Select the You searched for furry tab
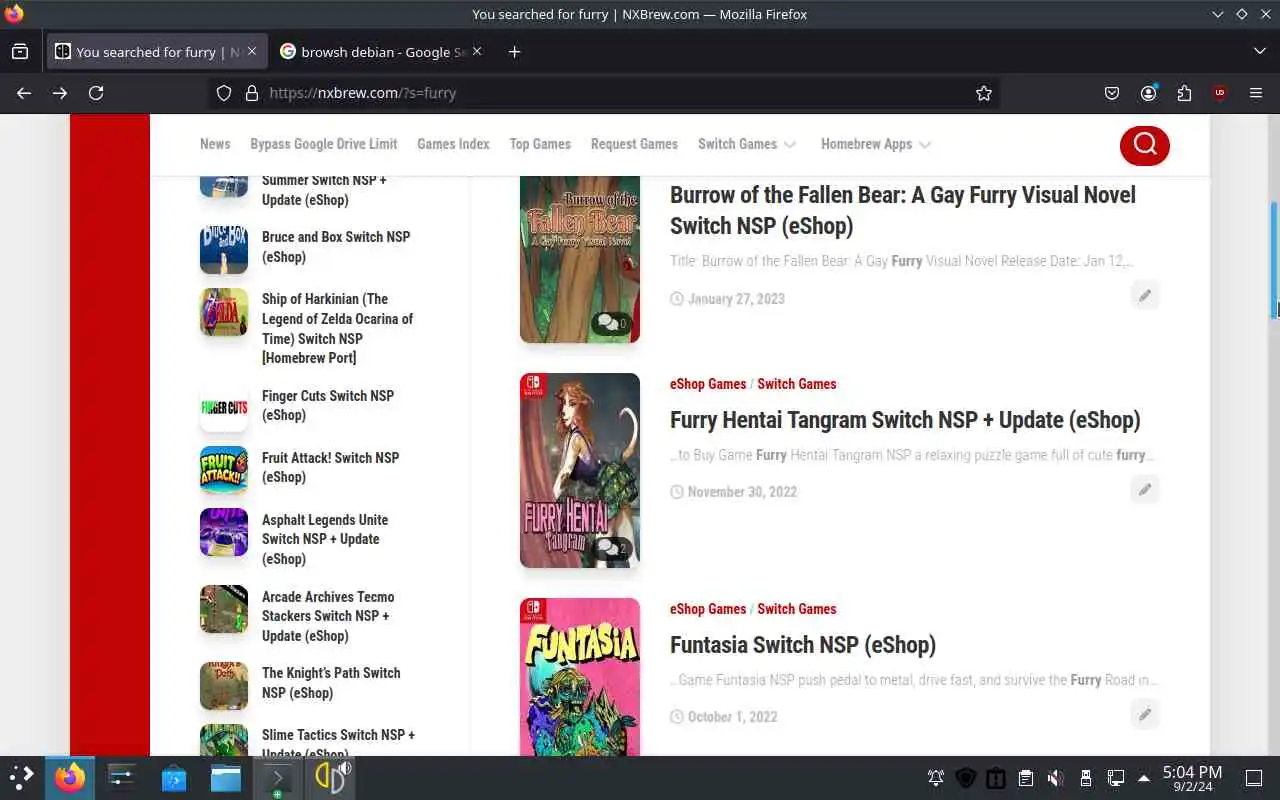 [x=155, y=52]
